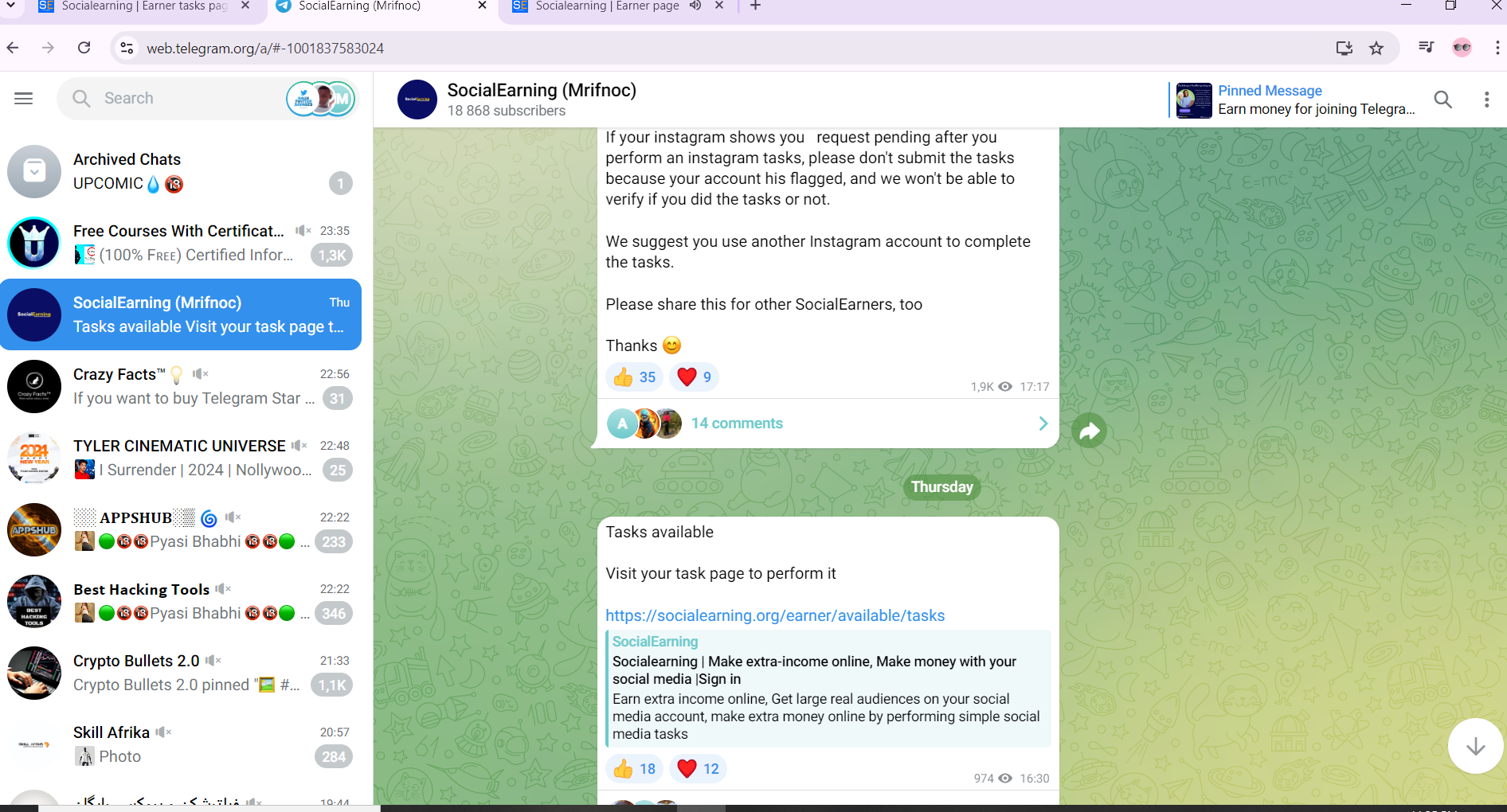The height and width of the screenshot is (812, 1507).
Task: Click the search-in-chat magnifier icon
Action: 1442,100
